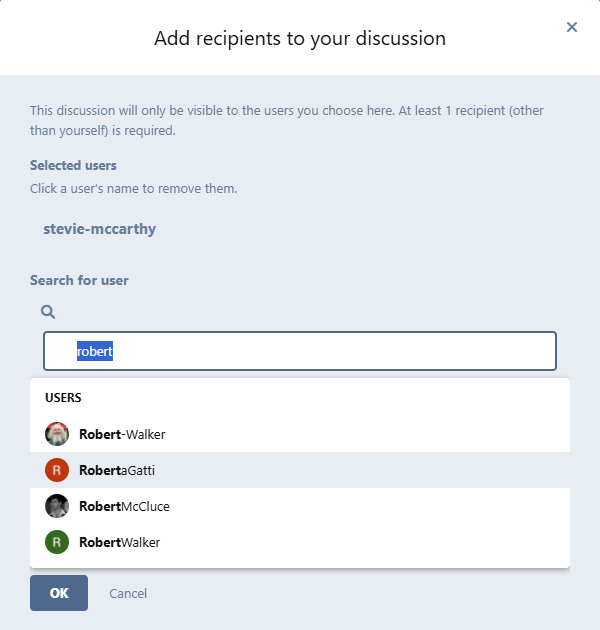Click the USERS heading in results

[x=63, y=397]
